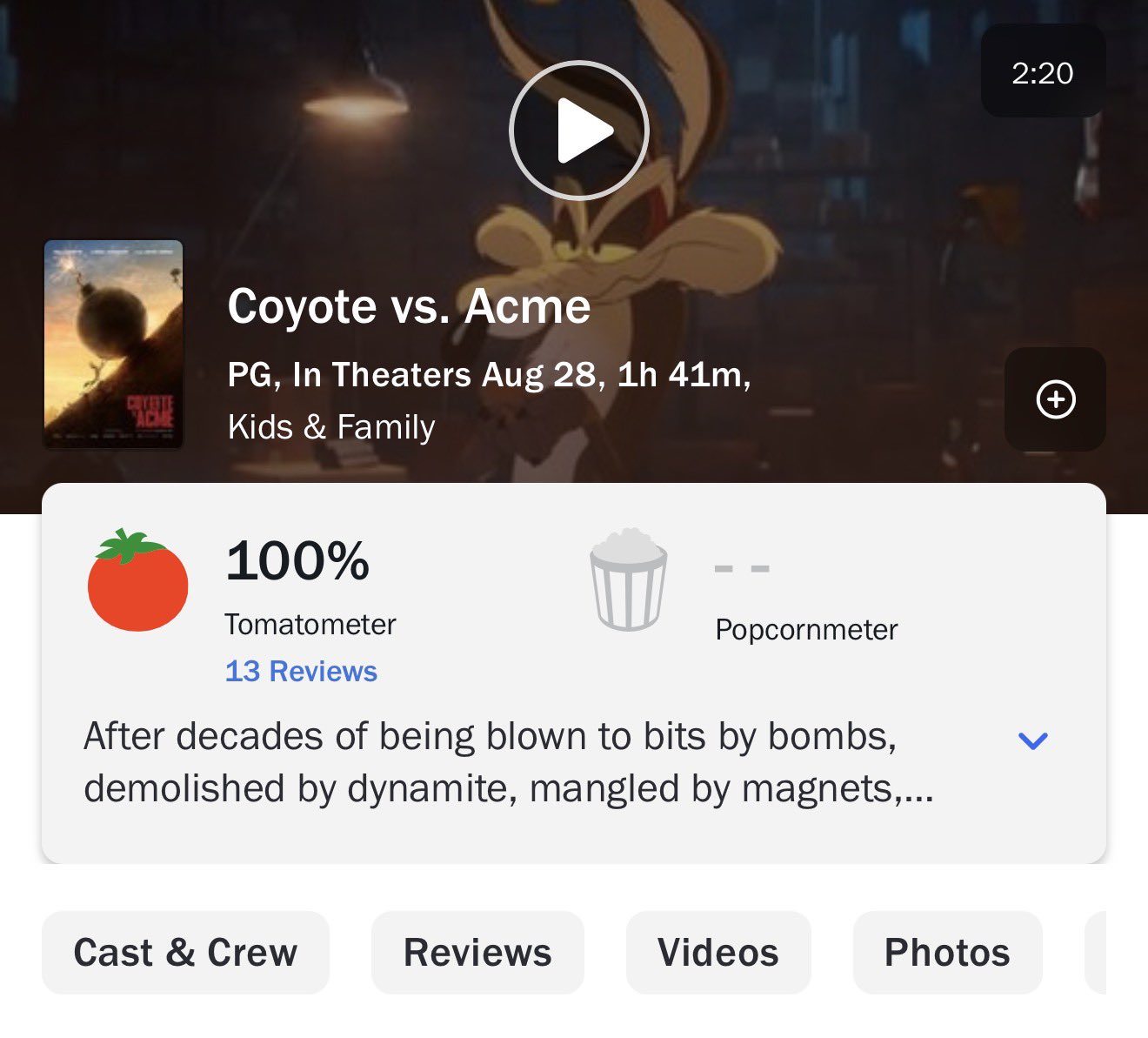Tap the 2:20 trailer duration badge

click(1043, 72)
